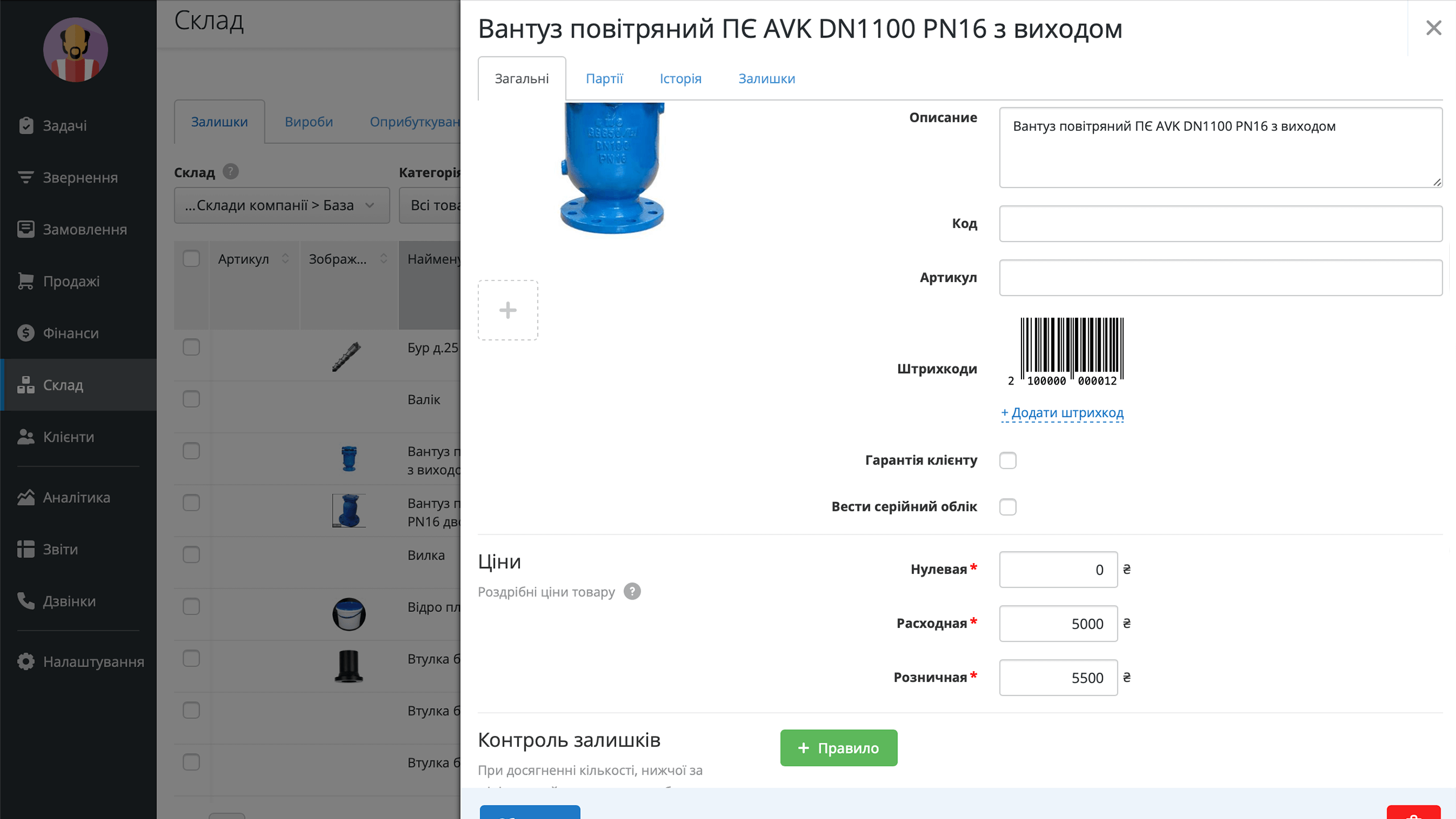Open Задачі from the sidebar
1456x819 pixels.
[x=78, y=125]
